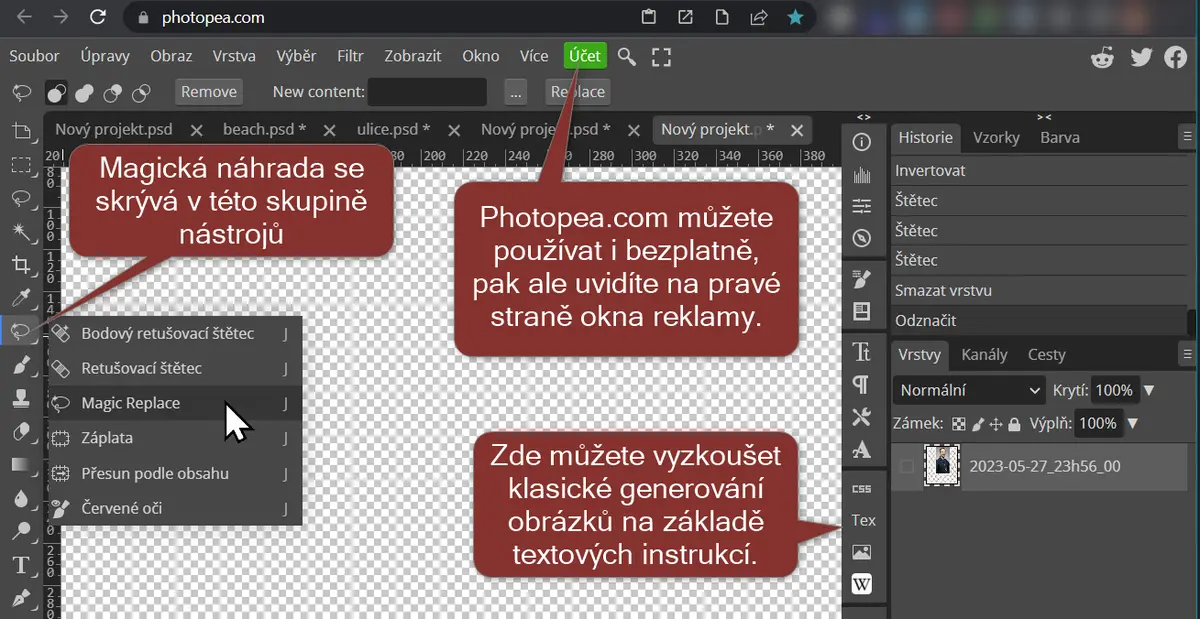1200x619 pixels.
Task: Toggle visibility of layer 2023-05-27_23h56_00
Action: coord(907,466)
